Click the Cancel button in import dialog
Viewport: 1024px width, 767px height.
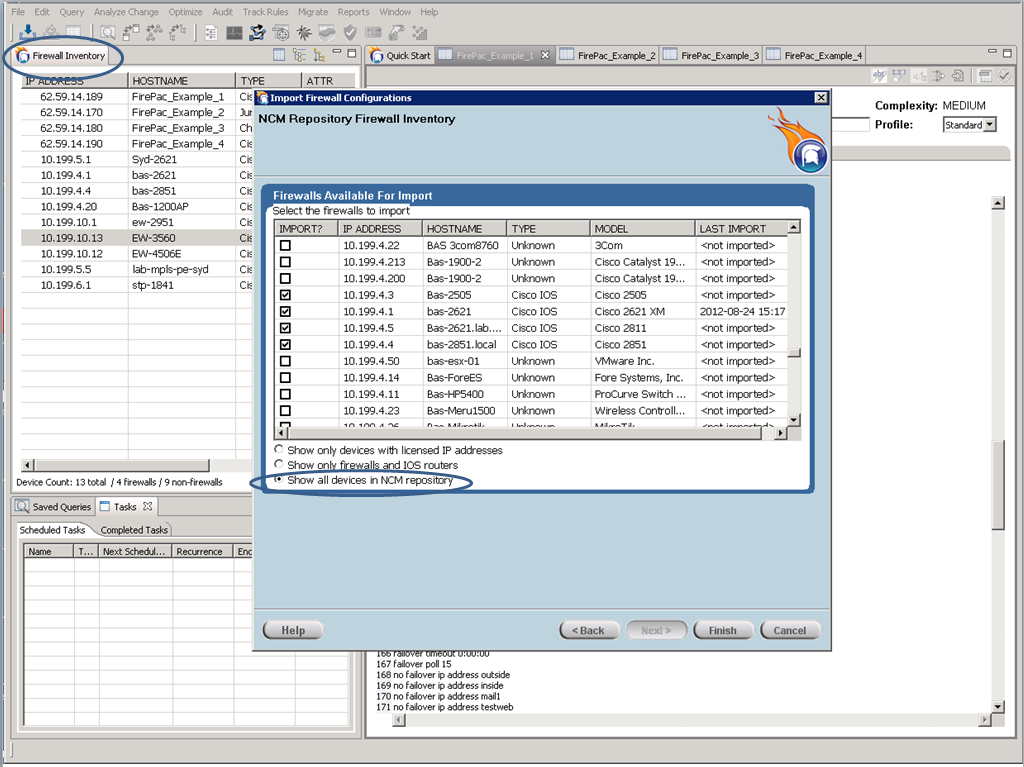pos(789,630)
